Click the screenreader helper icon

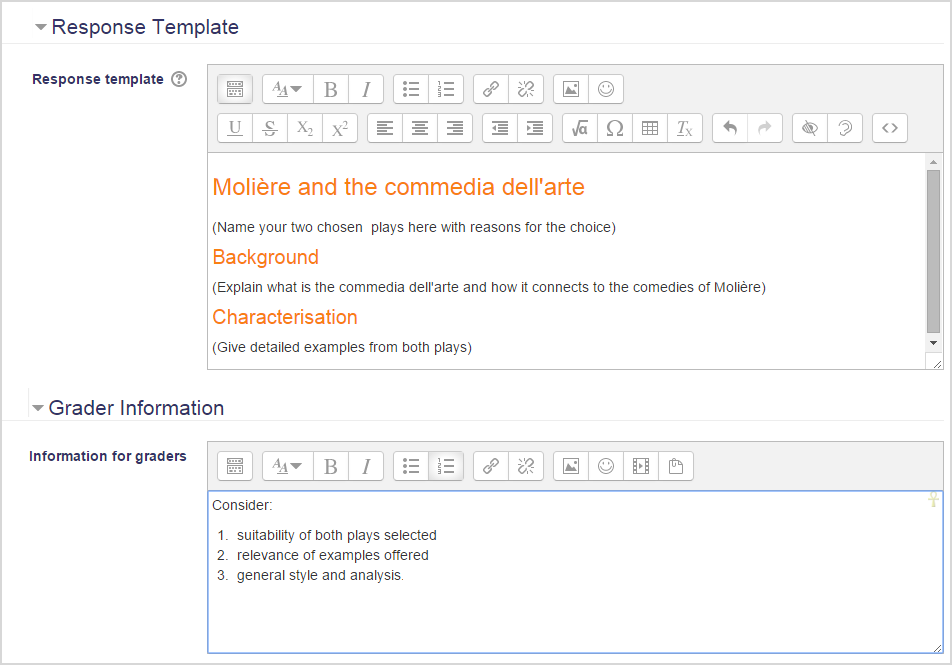pos(845,128)
